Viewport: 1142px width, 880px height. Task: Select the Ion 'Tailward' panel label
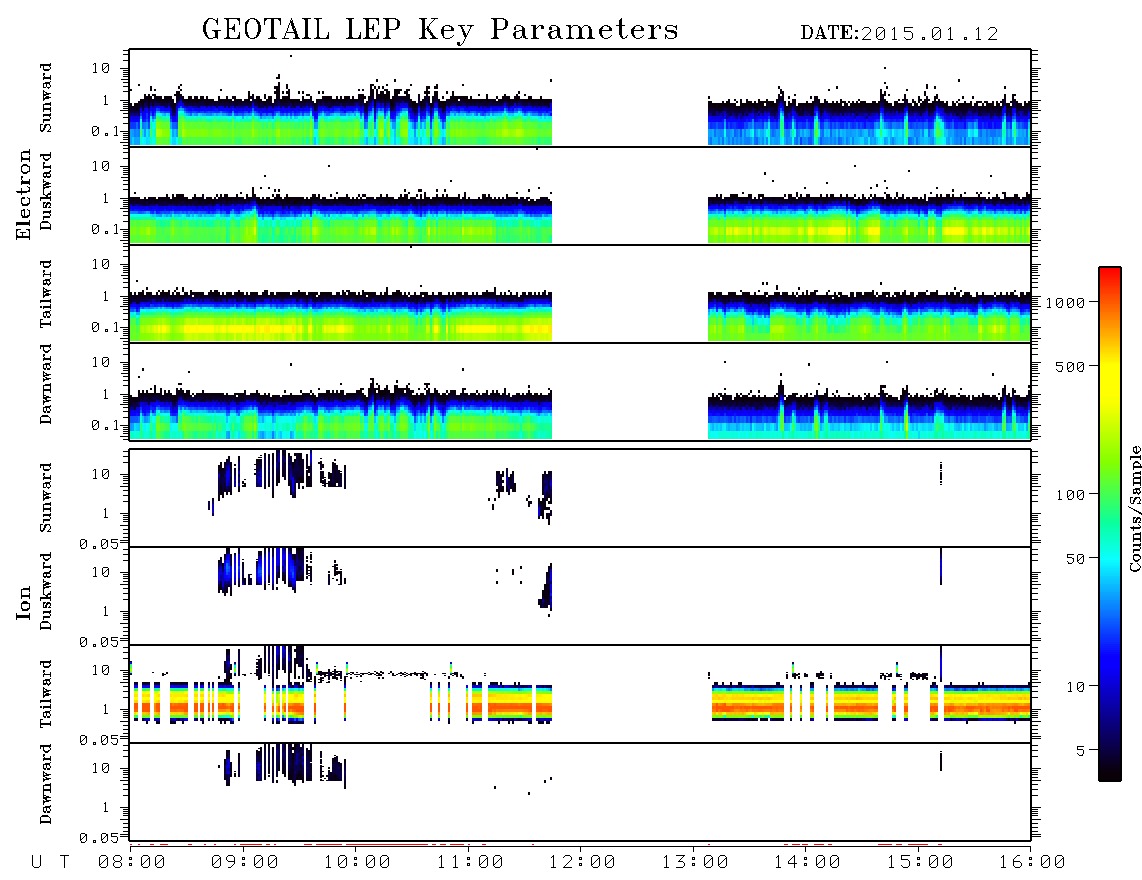pyautogui.click(x=46, y=694)
